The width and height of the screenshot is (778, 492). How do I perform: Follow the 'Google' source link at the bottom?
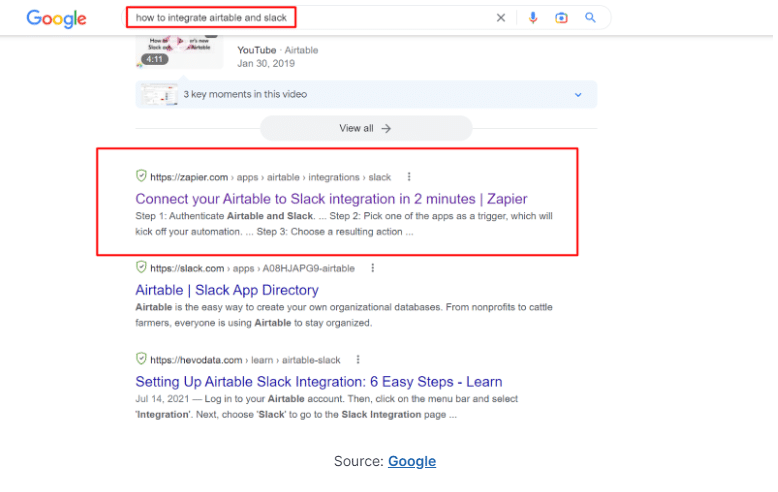(412, 461)
